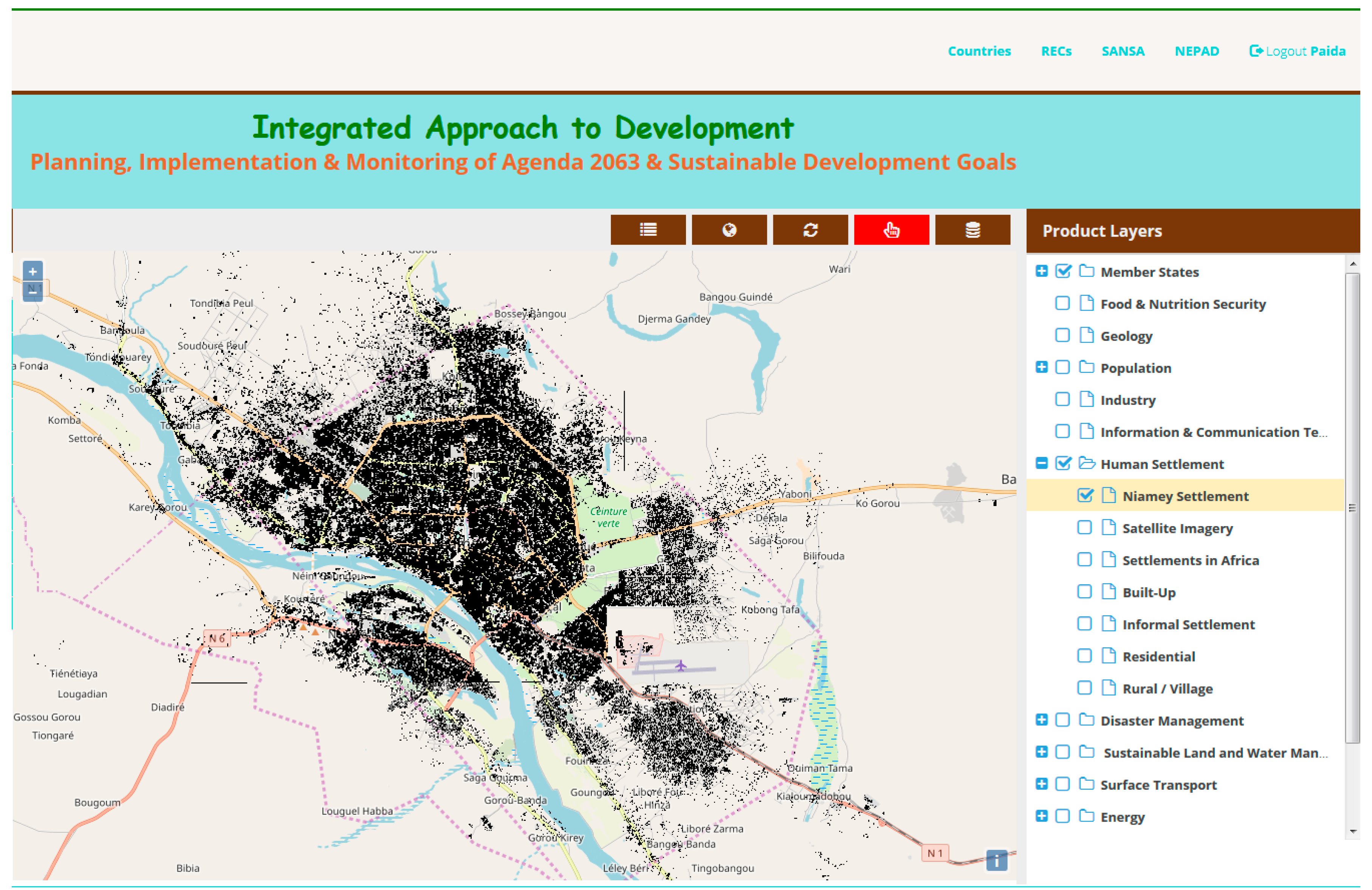The height and width of the screenshot is (890, 1372).
Task: Expand the Population tree node
Action: pos(1041,367)
